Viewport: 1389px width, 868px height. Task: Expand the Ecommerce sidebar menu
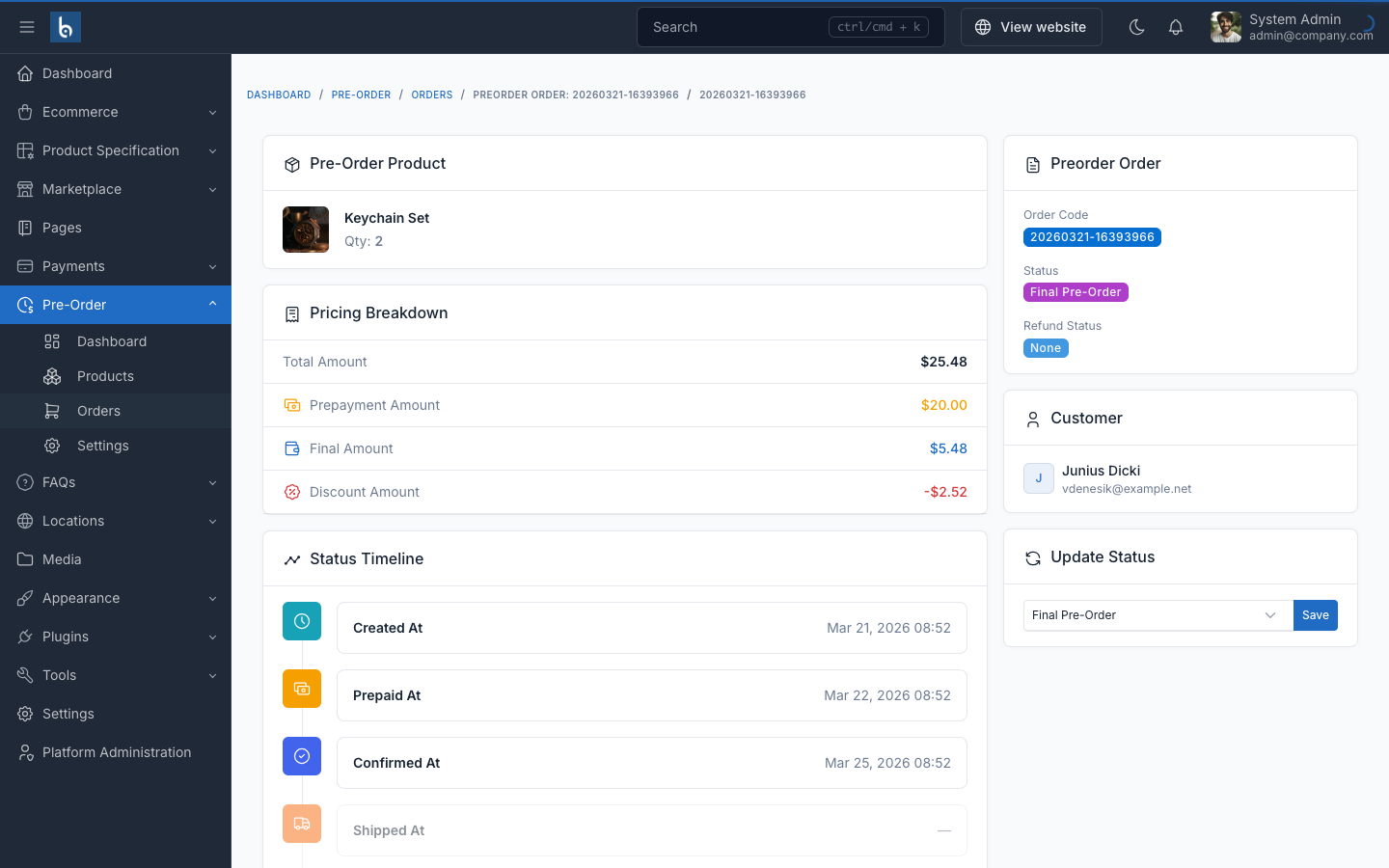(116, 112)
